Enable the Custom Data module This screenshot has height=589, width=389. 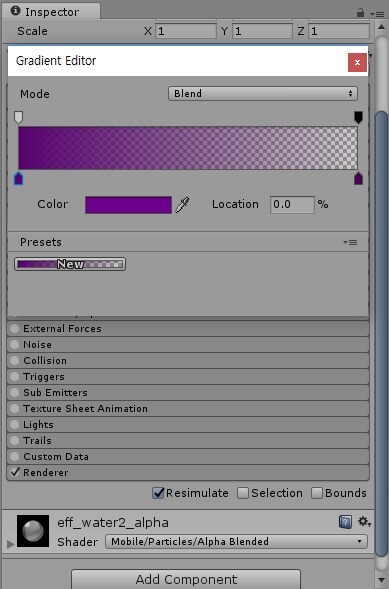pyautogui.click(x=14, y=457)
